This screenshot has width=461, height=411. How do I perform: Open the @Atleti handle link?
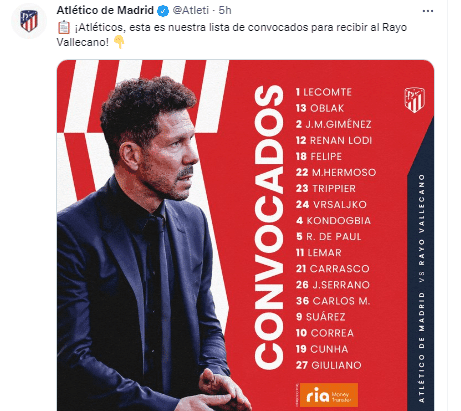click(x=191, y=11)
